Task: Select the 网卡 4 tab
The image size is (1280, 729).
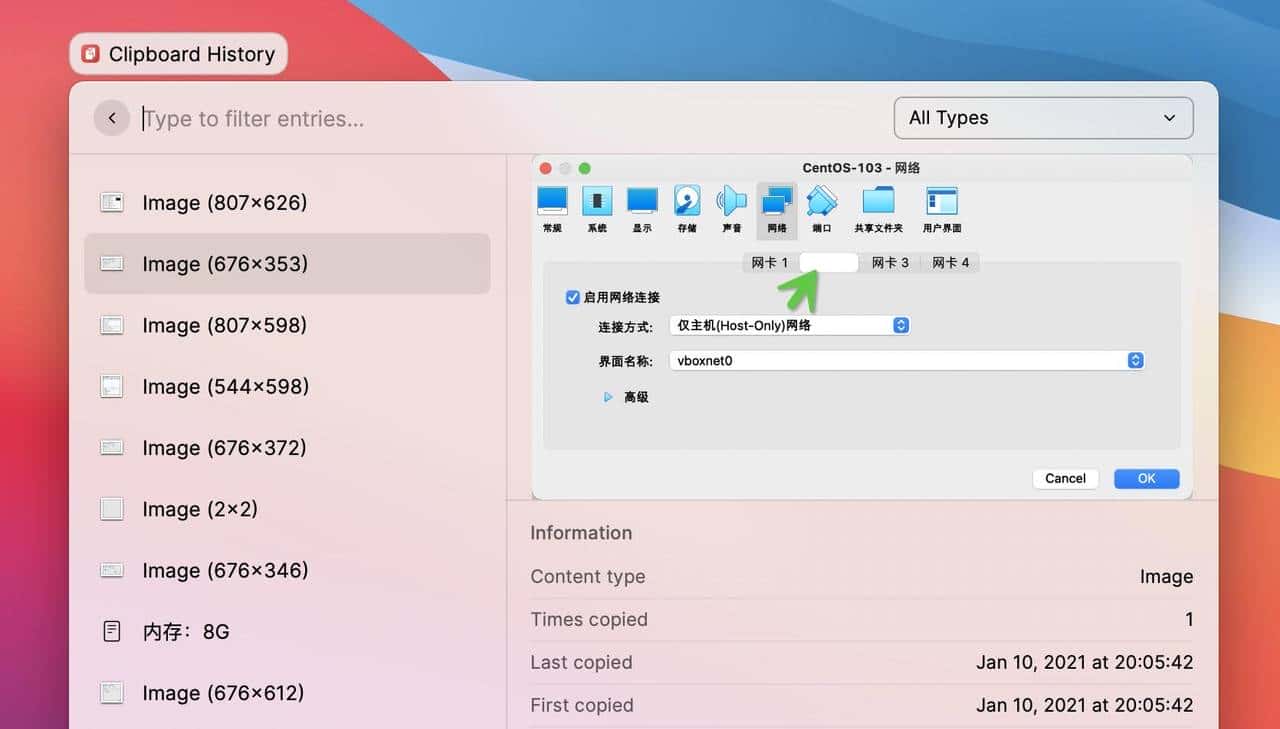Action: tap(948, 262)
